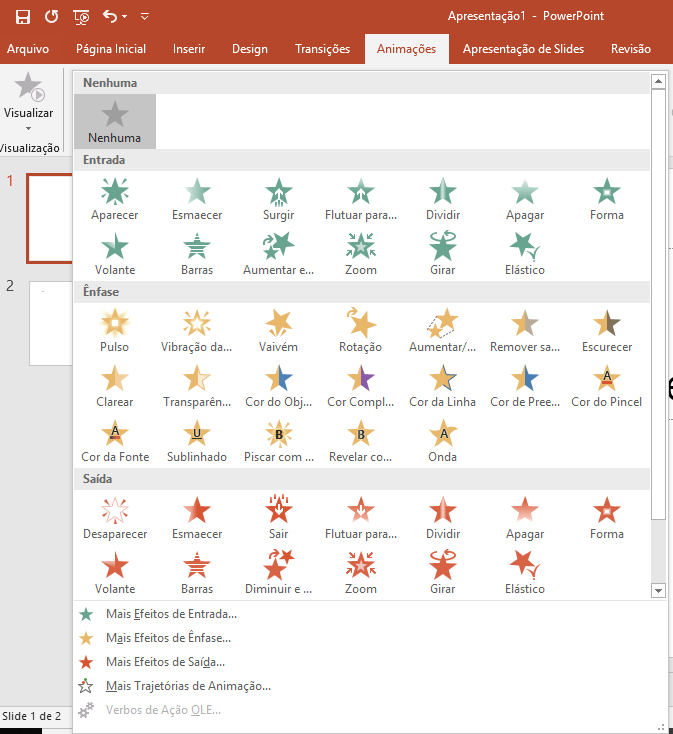Viewport: 673px width, 734px height.
Task: Expand the Visualizar button dropdown arrow
Action: click(x=28, y=129)
